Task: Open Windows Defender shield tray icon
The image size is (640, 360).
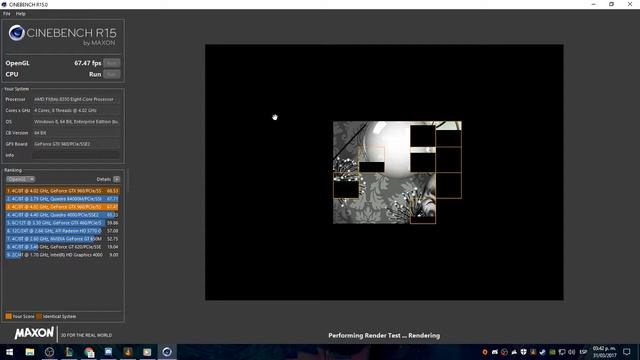Action: [x=524, y=352]
